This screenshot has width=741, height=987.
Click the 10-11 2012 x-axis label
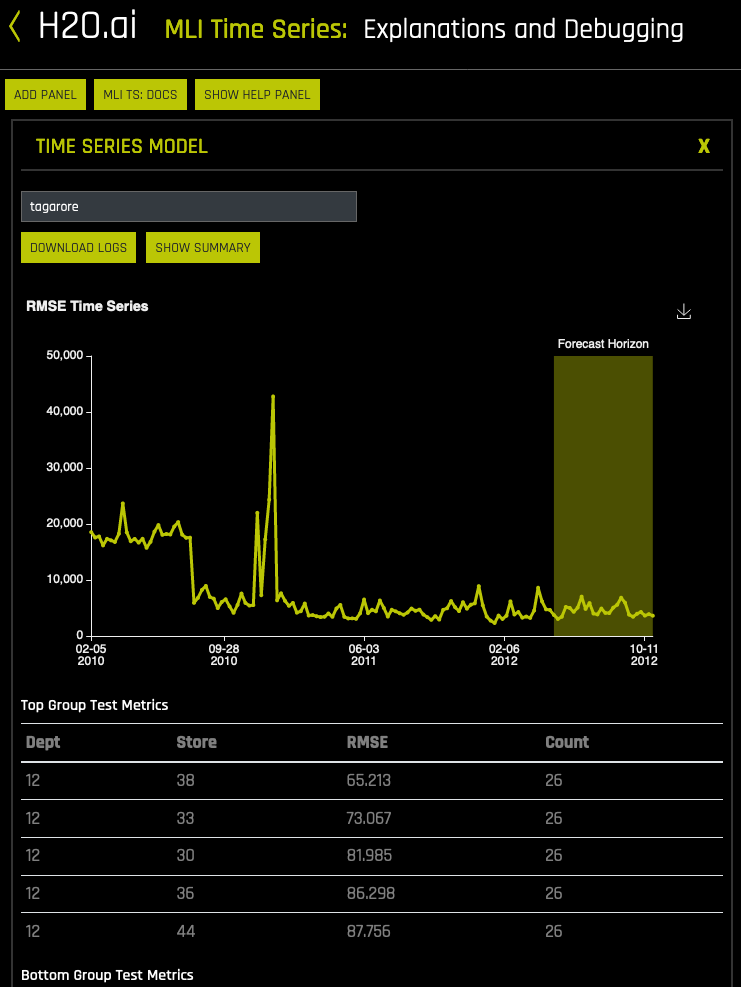(644, 655)
